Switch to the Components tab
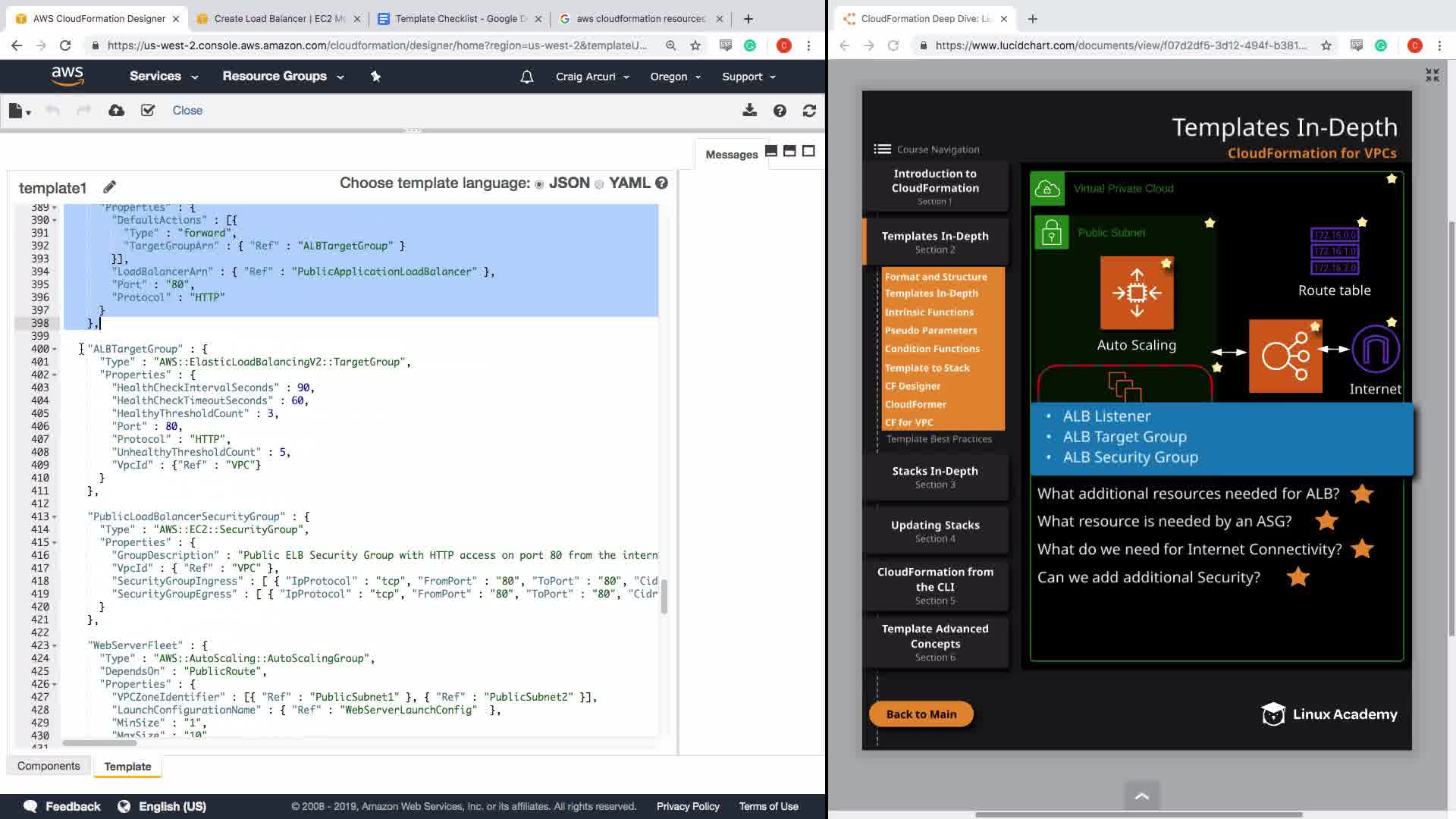The width and height of the screenshot is (1456, 819). 49,766
